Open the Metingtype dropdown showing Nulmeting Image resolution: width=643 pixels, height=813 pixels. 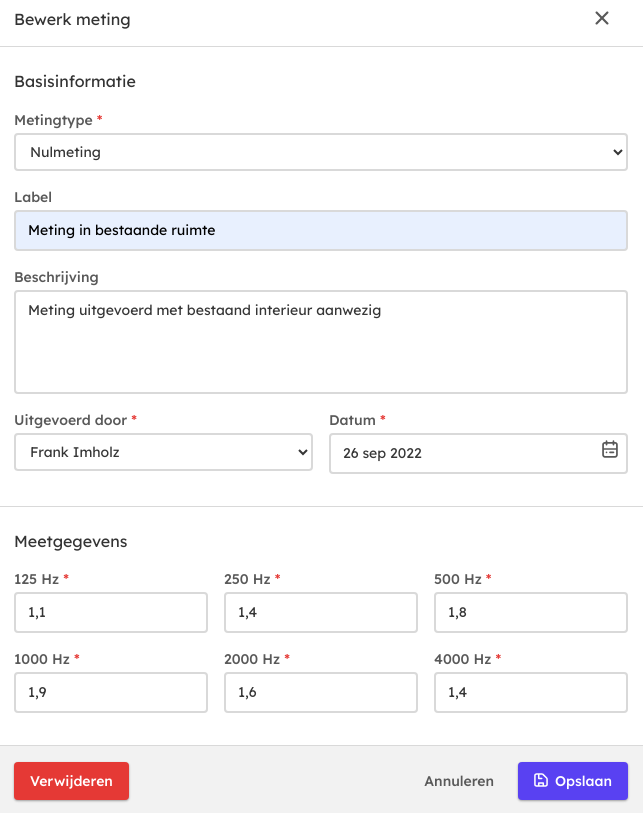320,153
